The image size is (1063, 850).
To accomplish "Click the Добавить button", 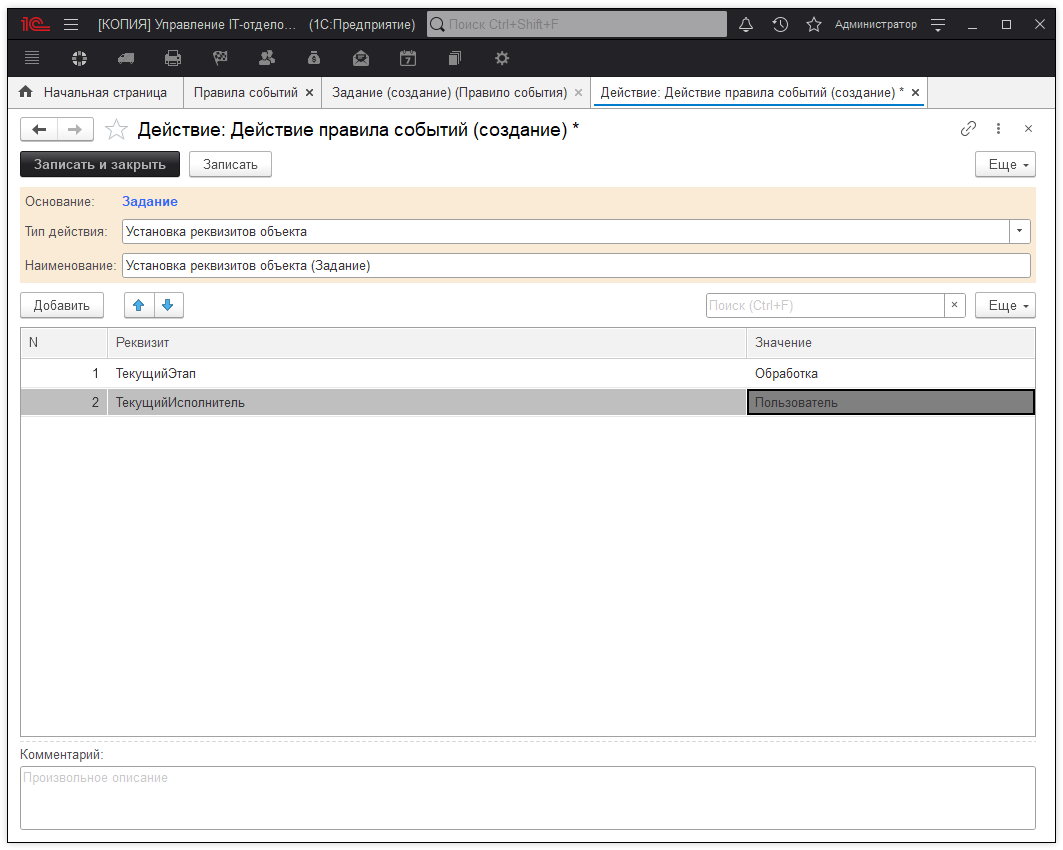I will coord(62,305).
